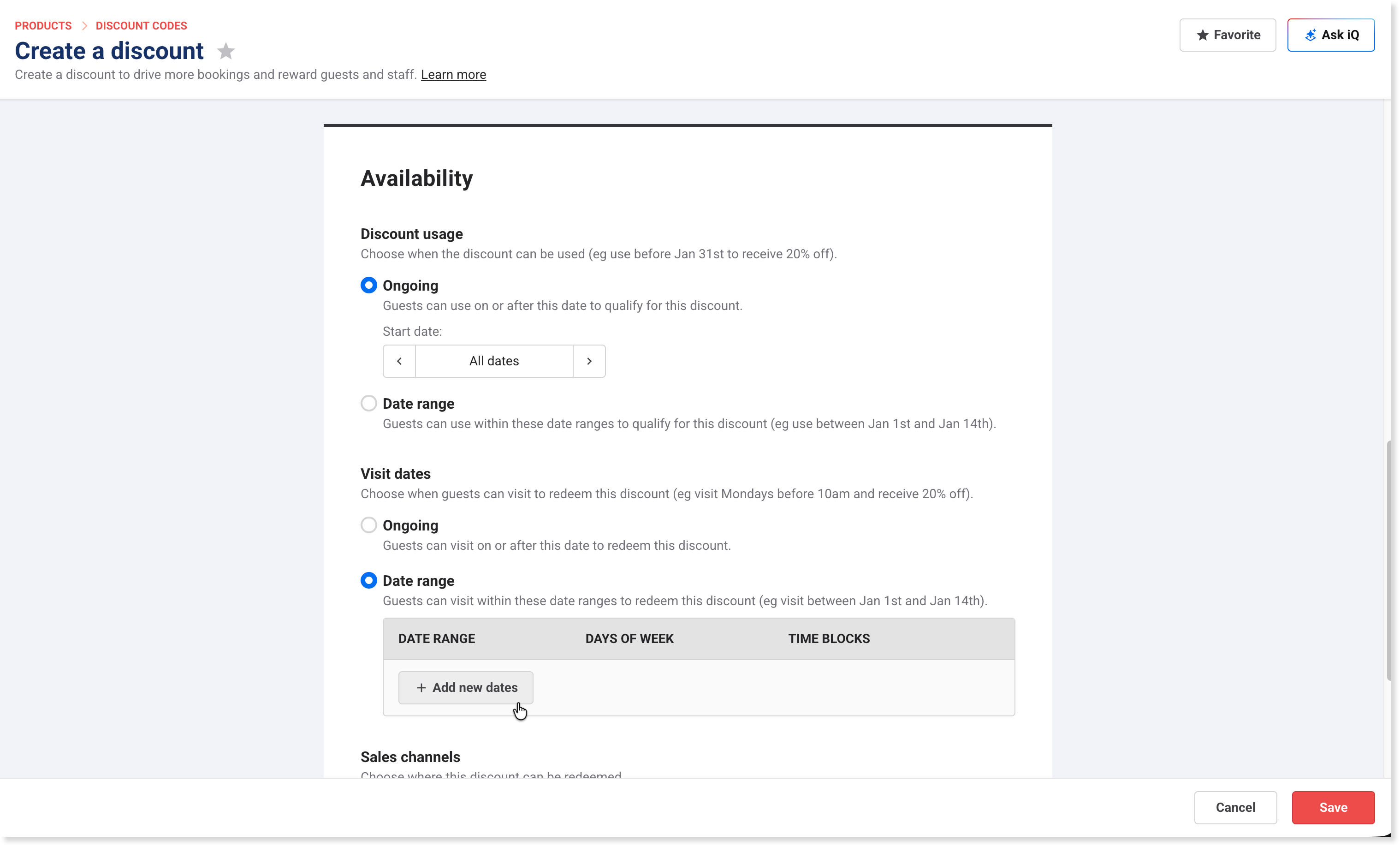Open the Discount Codes breadcrumb
This screenshot has height=846, width=1400.
[x=141, y=25]
